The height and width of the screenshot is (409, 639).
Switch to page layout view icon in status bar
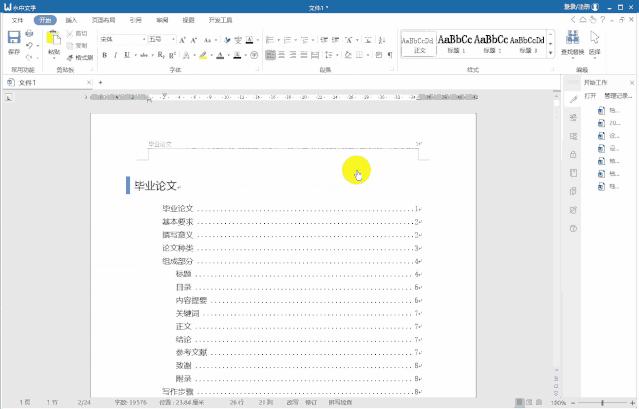(519, 402)
